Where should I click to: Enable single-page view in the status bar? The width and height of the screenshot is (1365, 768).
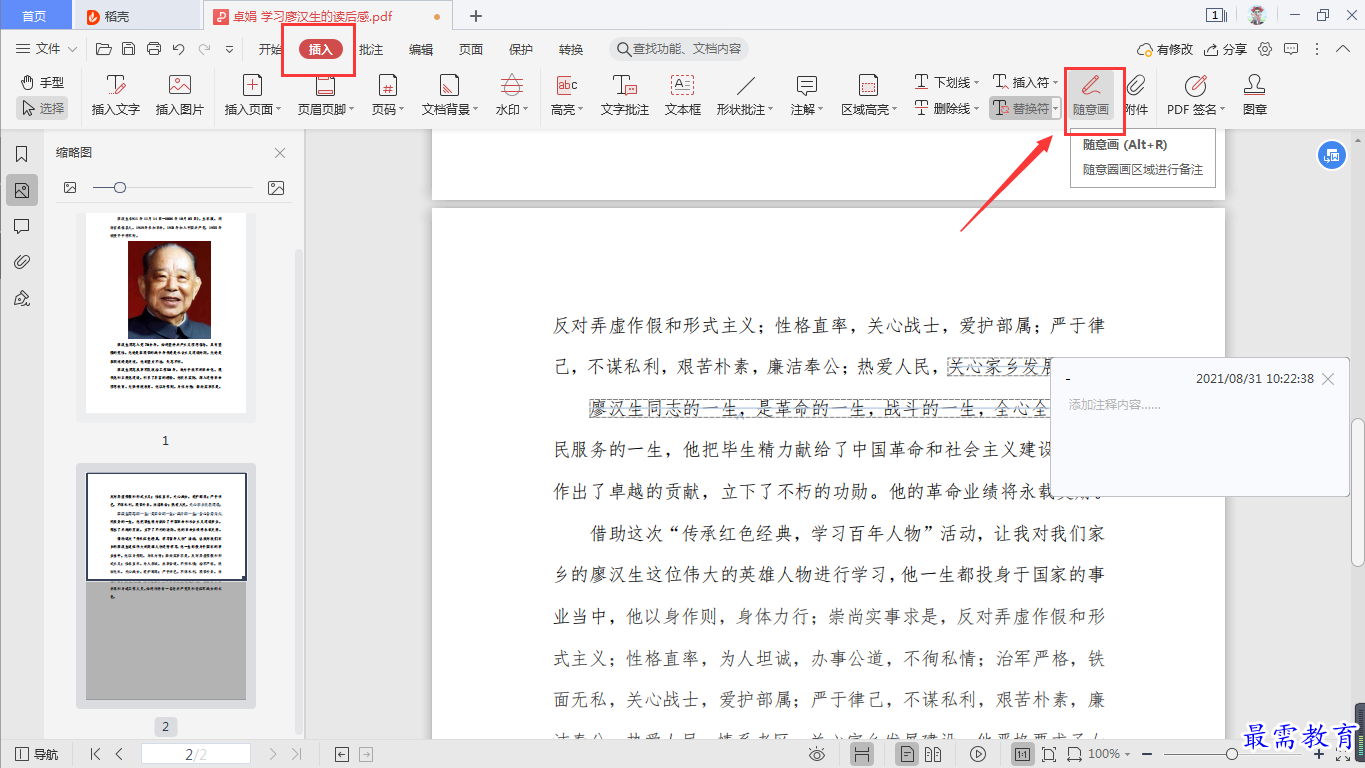pos(907,754)
